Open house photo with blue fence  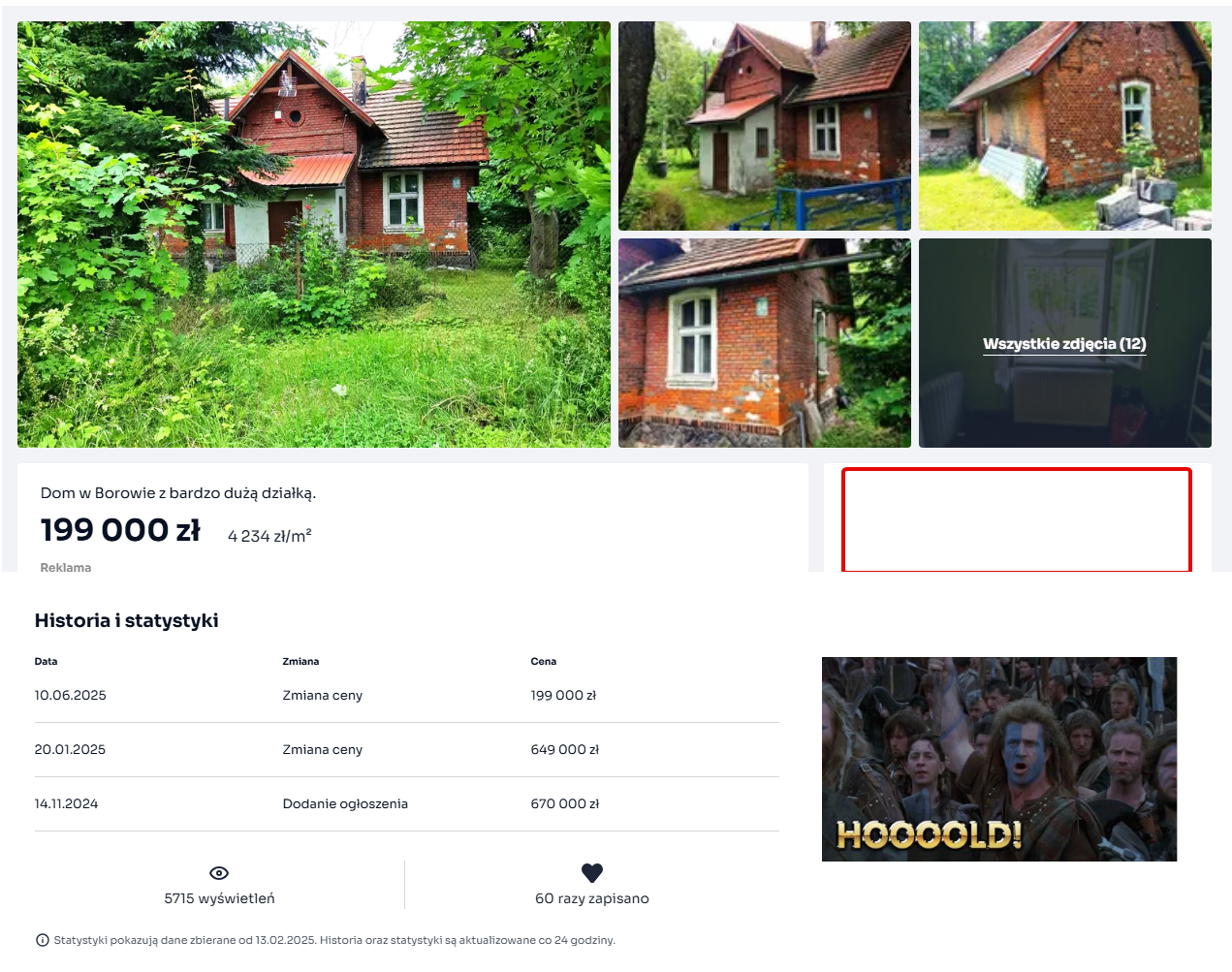click(x=765, y=126)
